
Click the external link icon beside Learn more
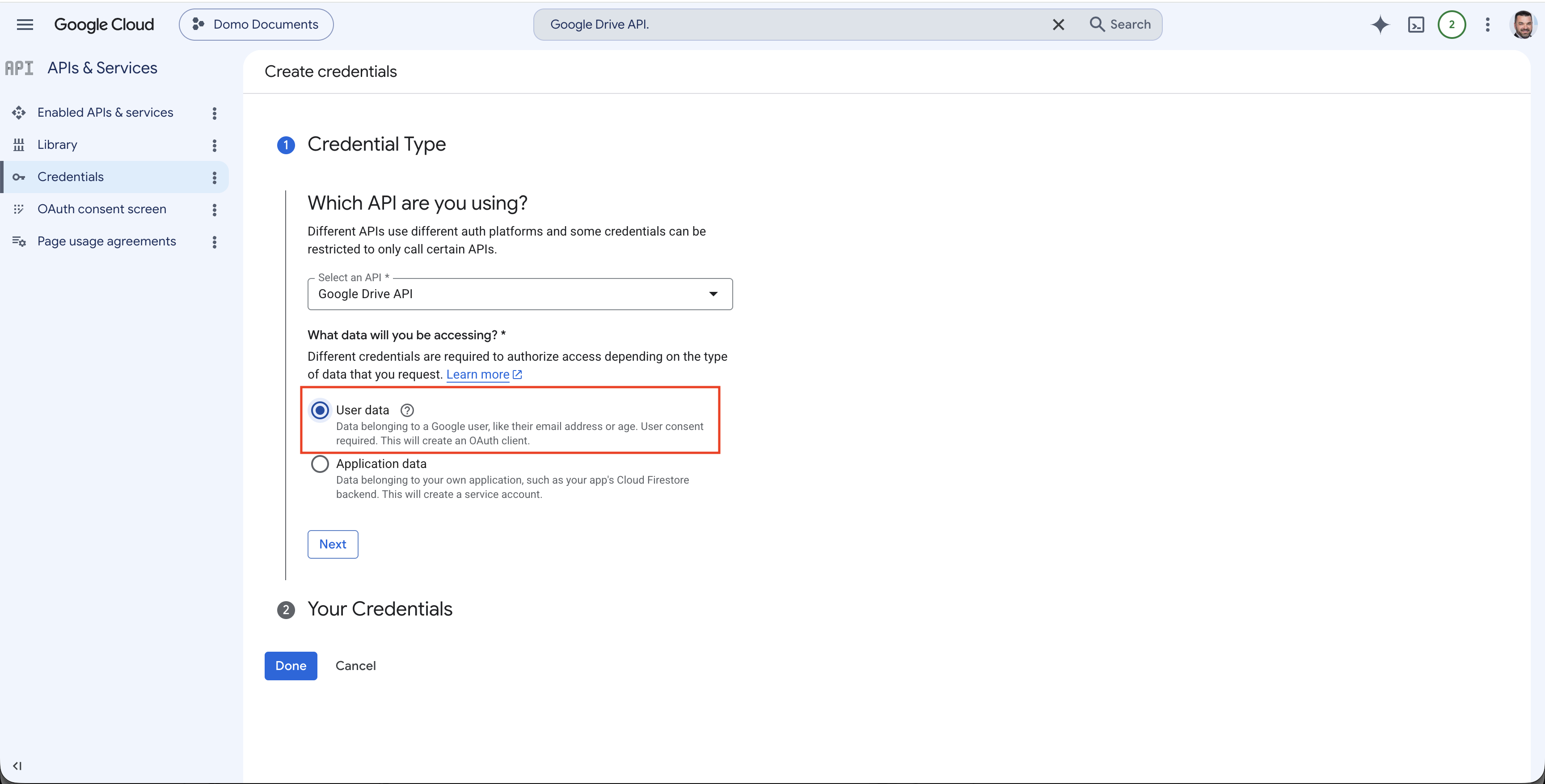click(x=517, y=374)
